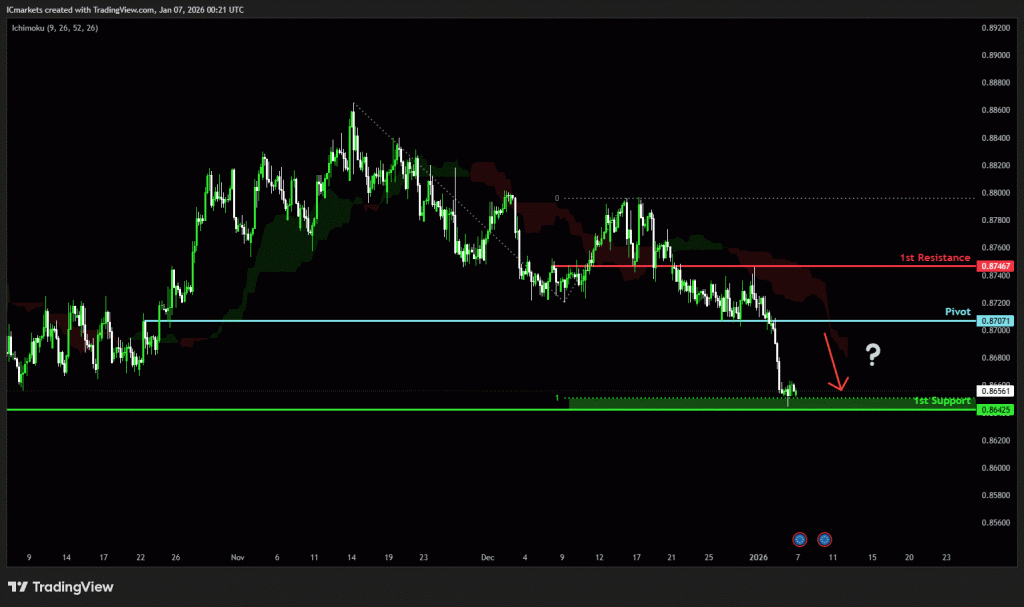Screen dimensions: 1024x607
Task: Click the 1st Support text label
Action: [x=941, y=401]
